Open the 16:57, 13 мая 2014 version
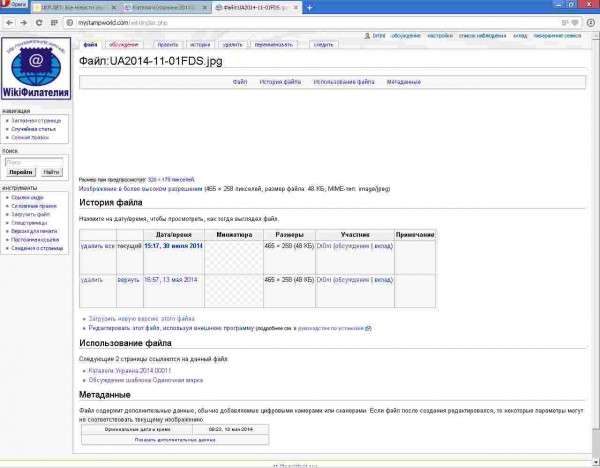This screenshot has height=468, width=600. click(171, 280)
